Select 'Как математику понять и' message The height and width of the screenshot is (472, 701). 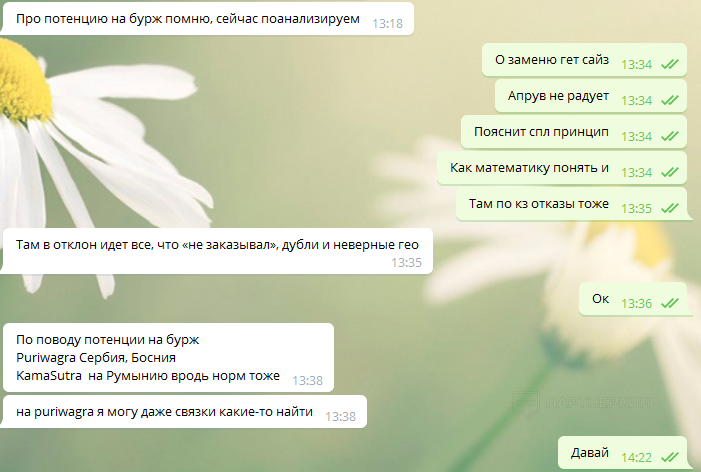pos(562,168)
